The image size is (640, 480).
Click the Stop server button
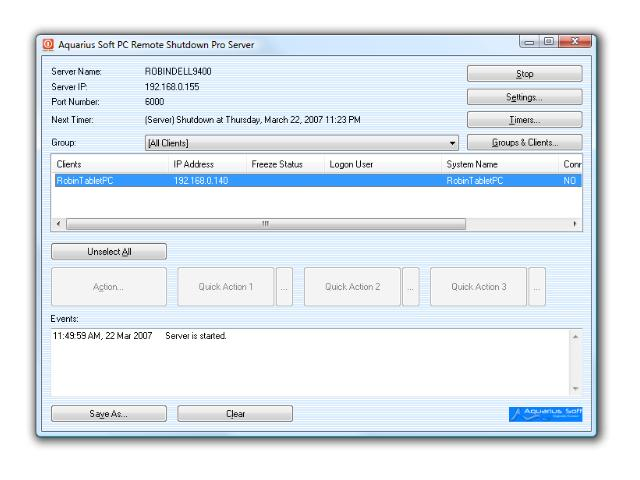(524, 74)
